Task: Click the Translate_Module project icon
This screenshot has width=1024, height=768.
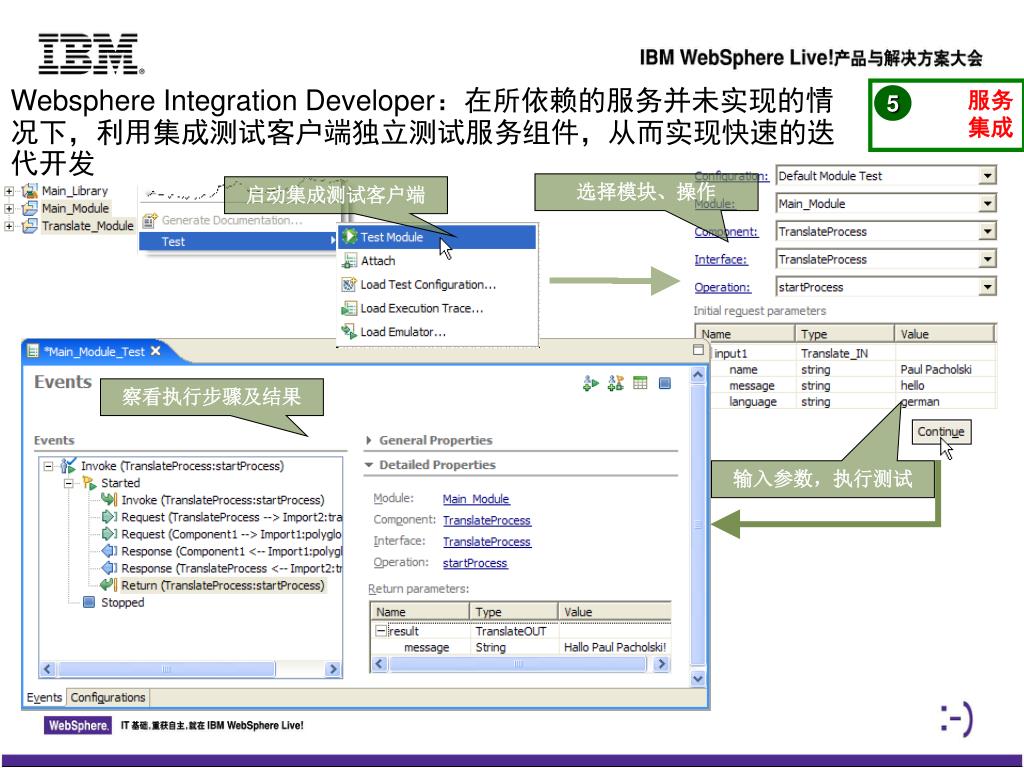Action: tap(29, 226)
